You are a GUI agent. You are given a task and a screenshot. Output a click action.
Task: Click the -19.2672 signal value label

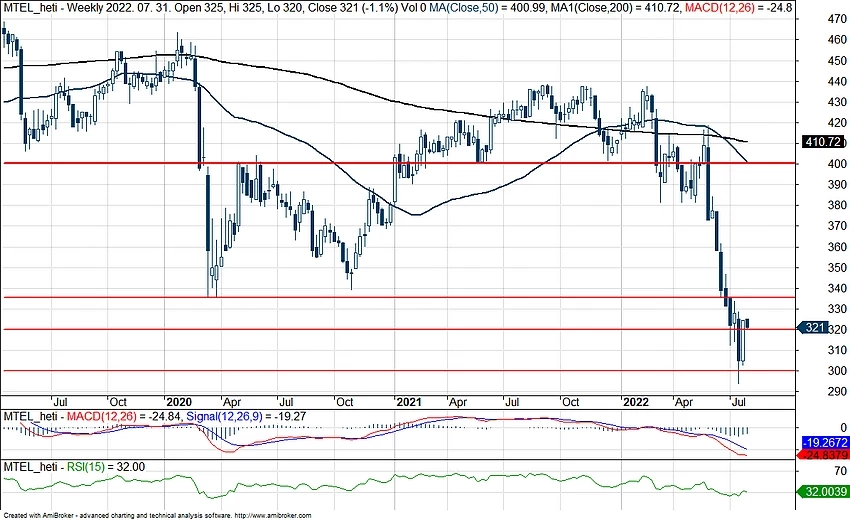click(x=825, y=442)
